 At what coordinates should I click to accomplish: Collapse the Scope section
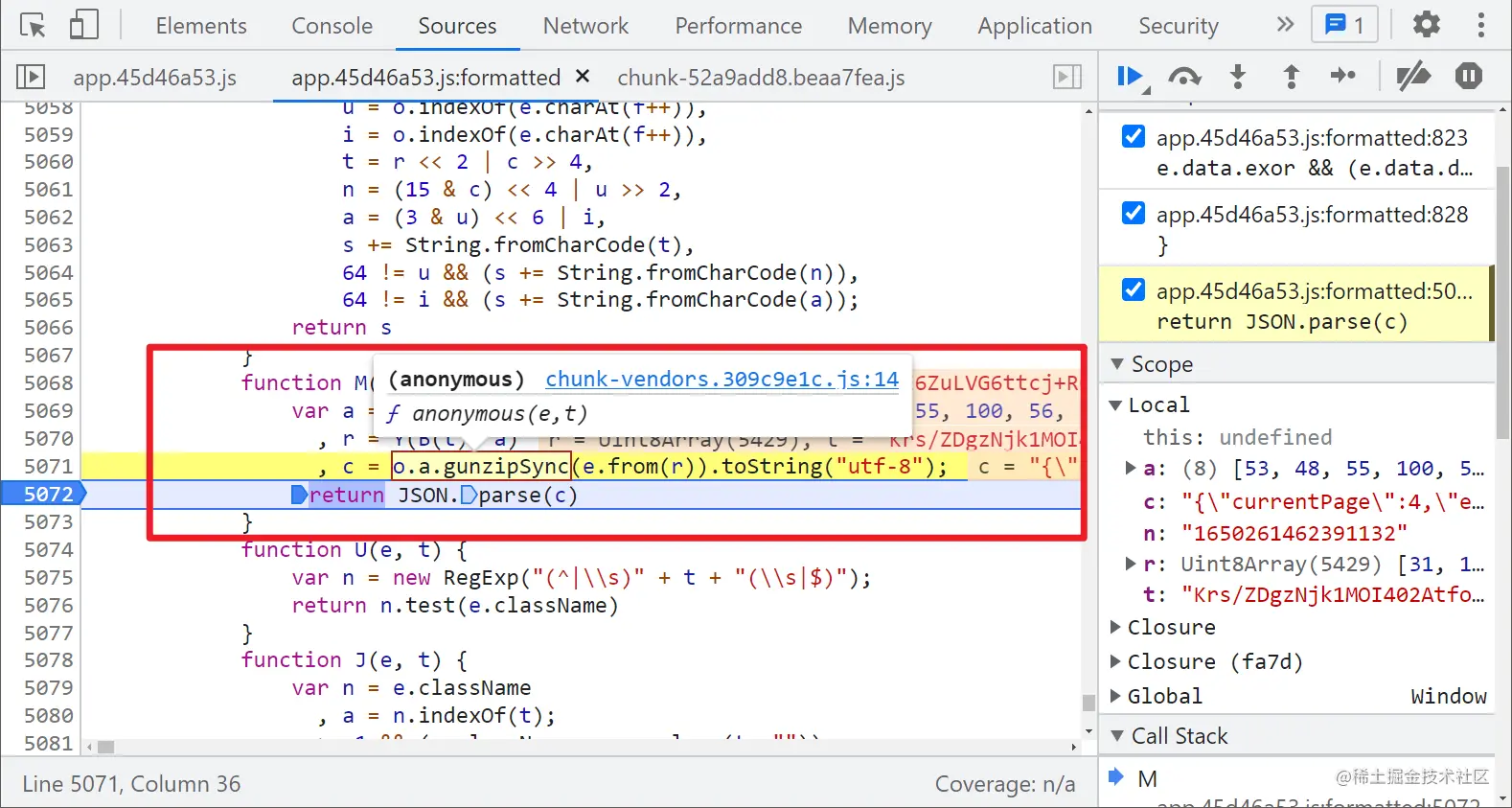[1117, 364]
